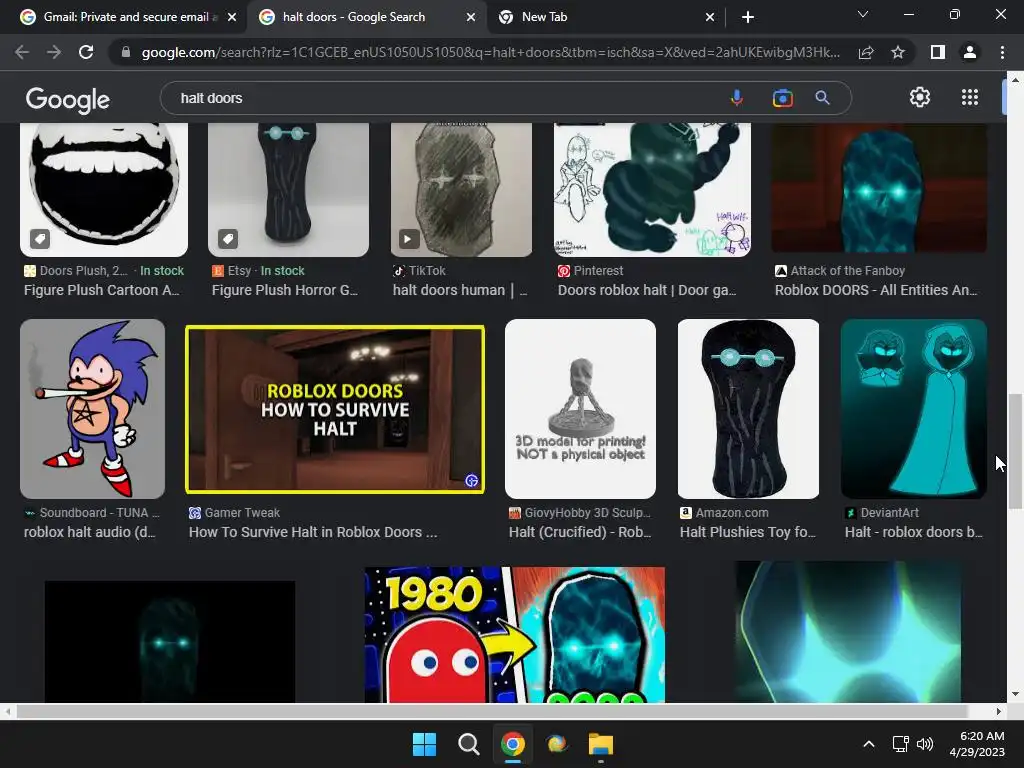Click 'Figure Plush Cartoon A...' link
This screenshot has height=768, width=1024.
click(101, 290)
